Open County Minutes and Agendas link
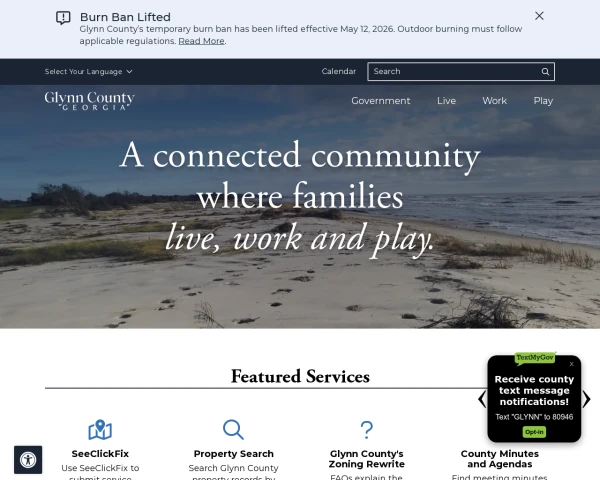 pos(500,459)
